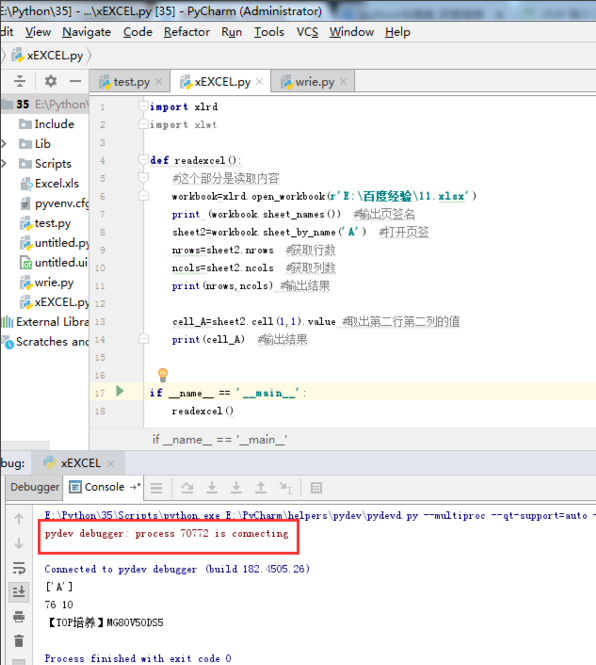
Task: Open project panel settings gear
Action: (51, 81)
